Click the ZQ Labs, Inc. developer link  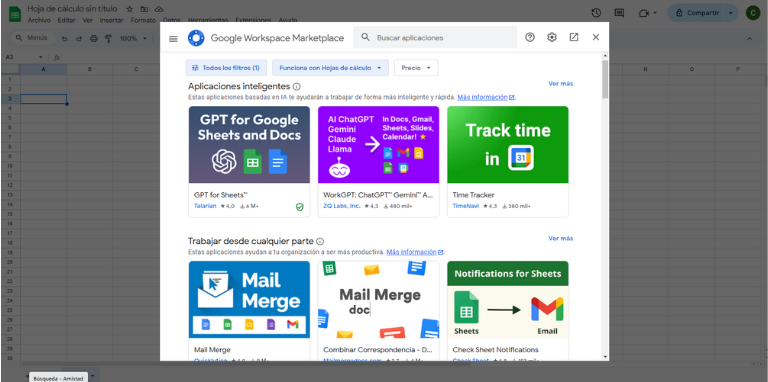[341, 206]
